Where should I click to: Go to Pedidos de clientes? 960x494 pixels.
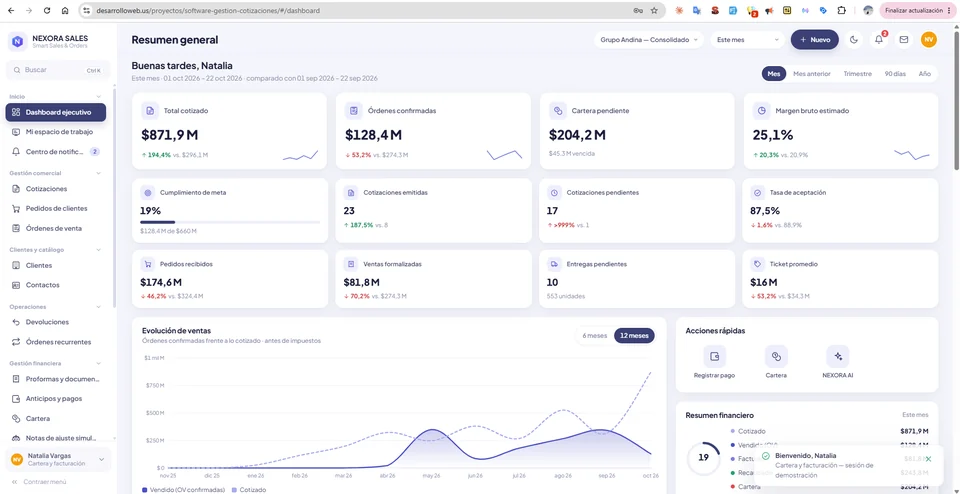tap(56, 209)
